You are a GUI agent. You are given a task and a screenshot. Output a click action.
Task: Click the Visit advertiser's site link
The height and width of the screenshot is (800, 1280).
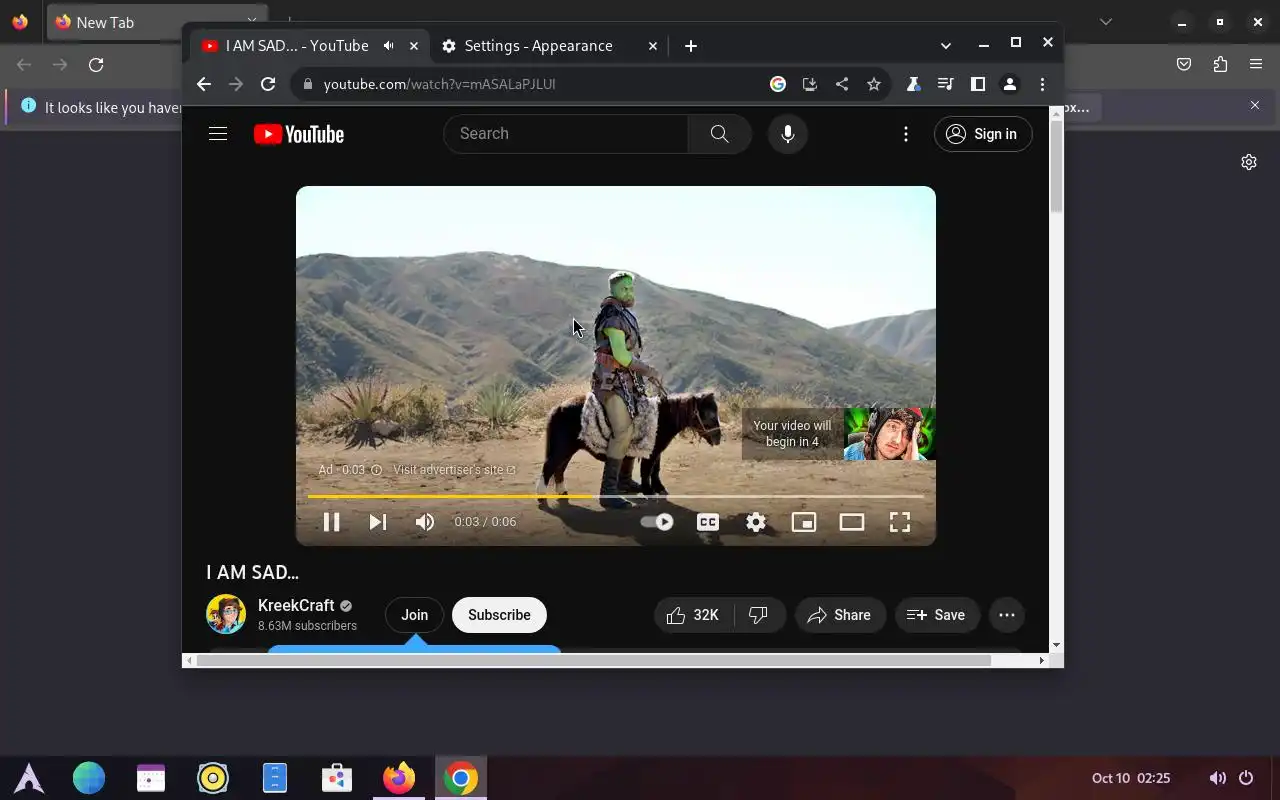pos(454,470)
